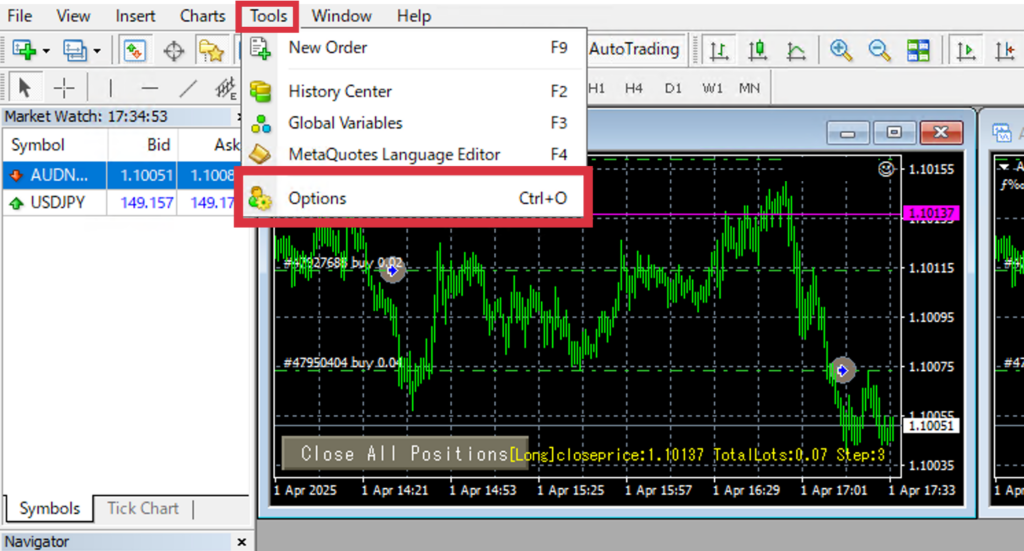The image size is (1024, 551).
Task: Select the Trendline drawing tool
Action: pos(188,87)
